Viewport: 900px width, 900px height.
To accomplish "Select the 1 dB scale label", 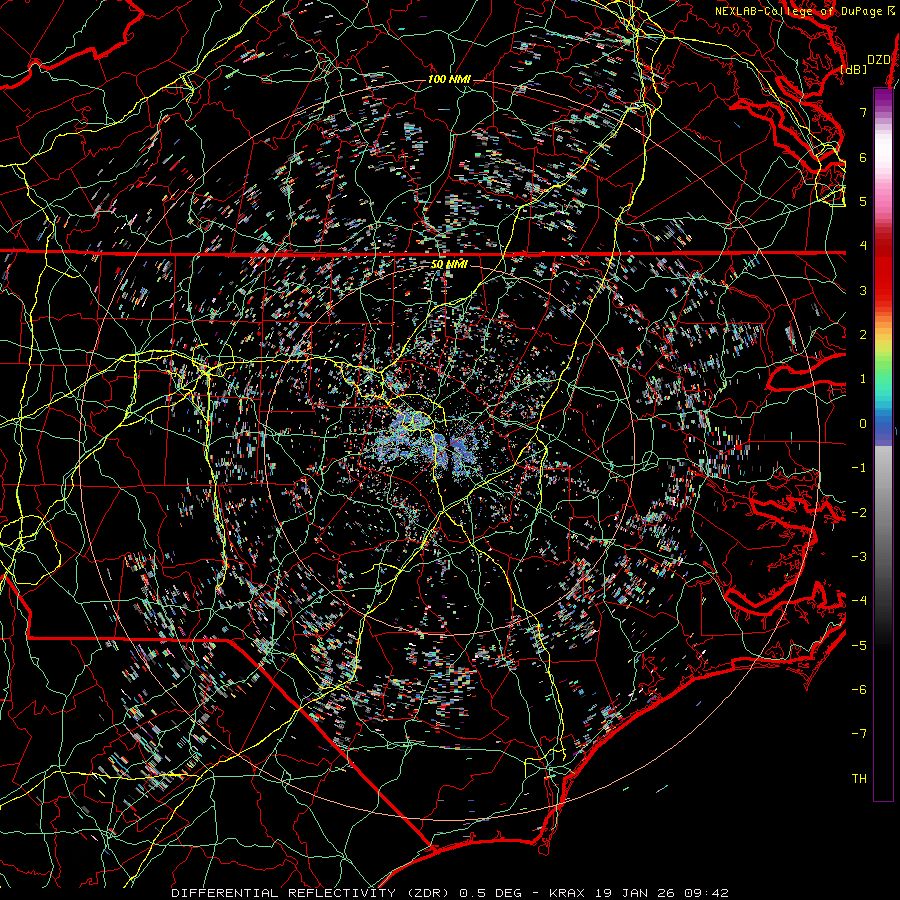I will (x=863, y=379).
